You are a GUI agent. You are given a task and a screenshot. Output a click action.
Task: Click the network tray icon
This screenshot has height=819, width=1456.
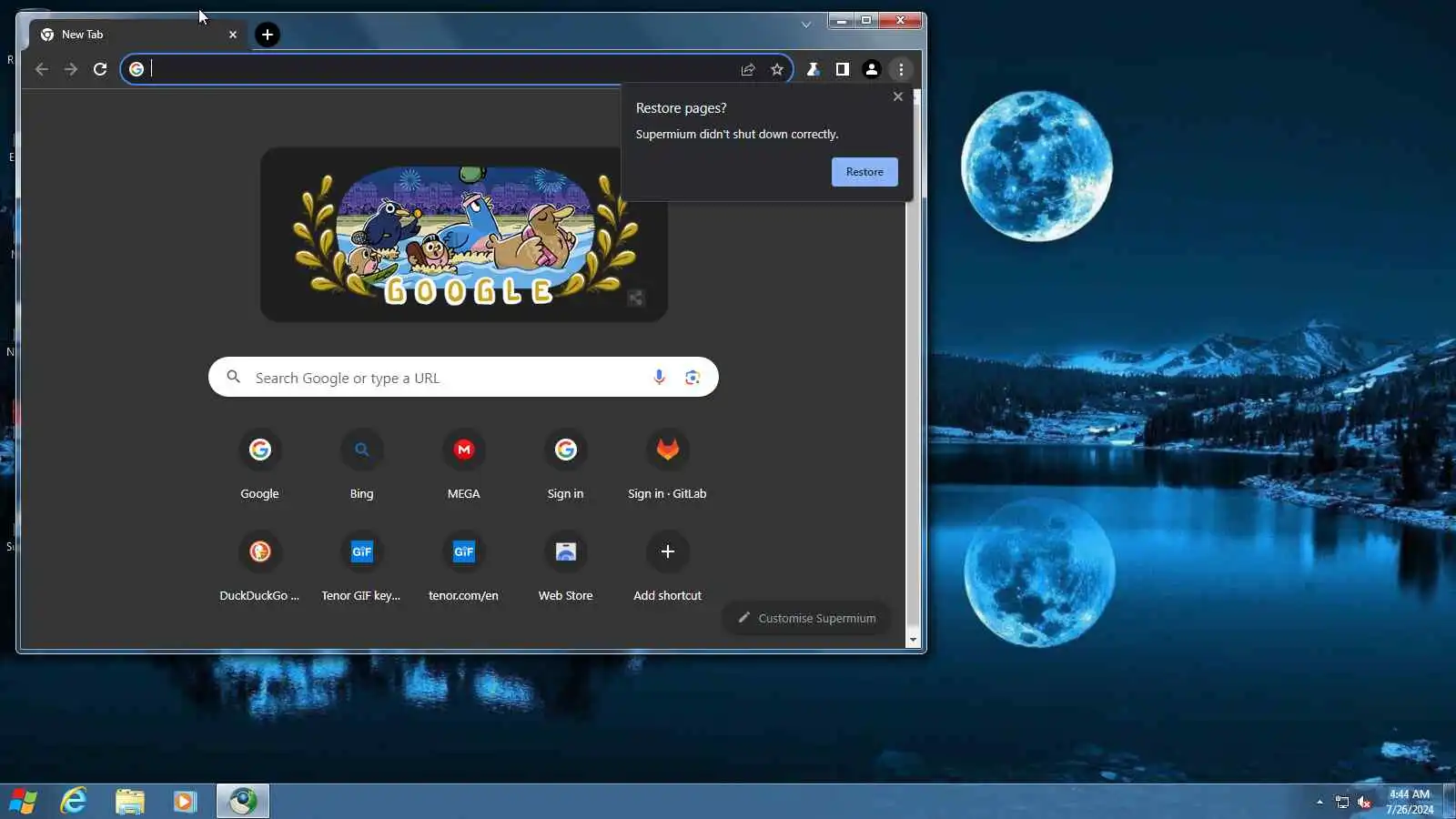click(1342, 802)
